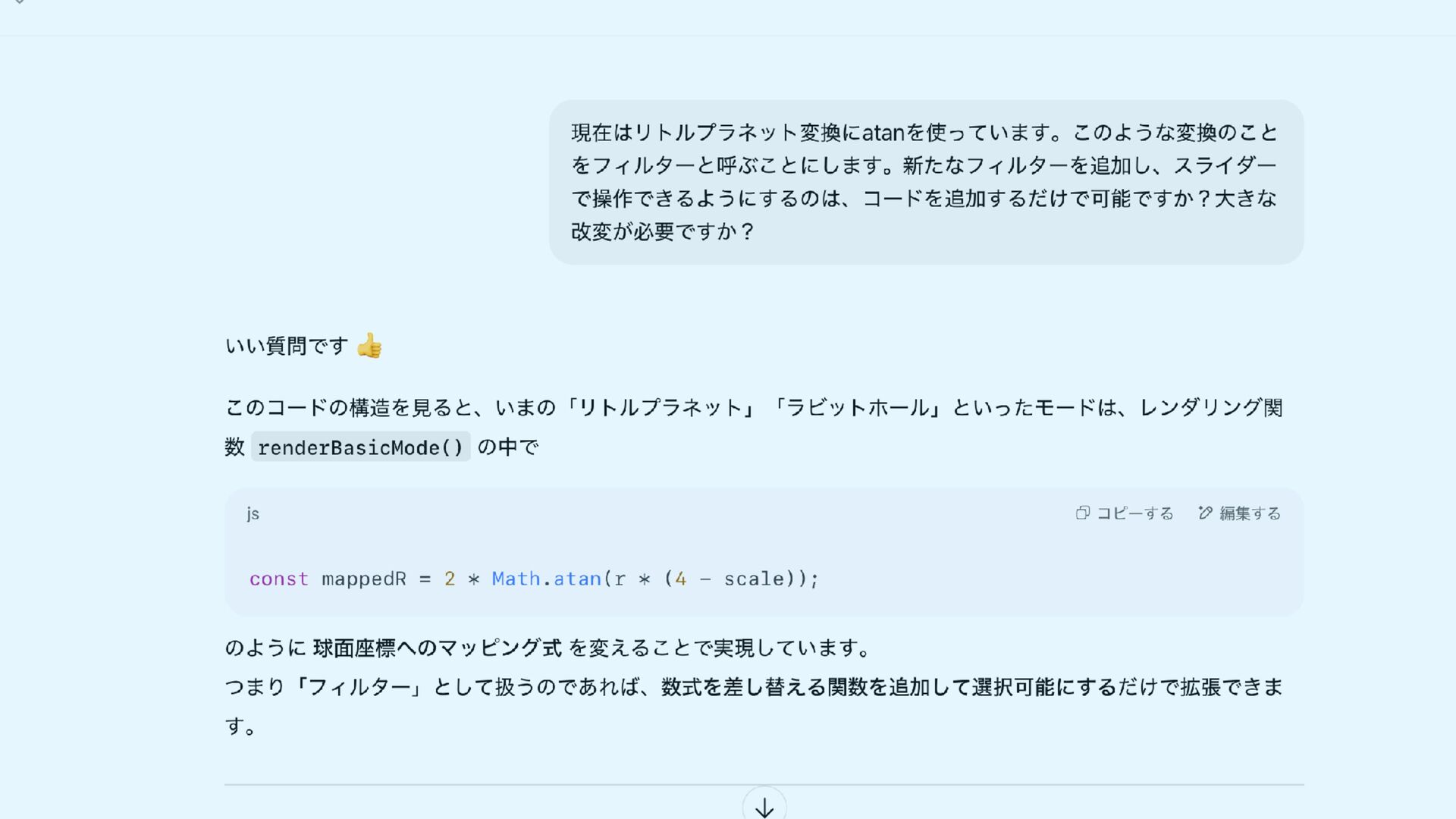Click the user message bubble about atan filters
The height and width of the screenshot is (819, 1456).
[x=926, y=182]
